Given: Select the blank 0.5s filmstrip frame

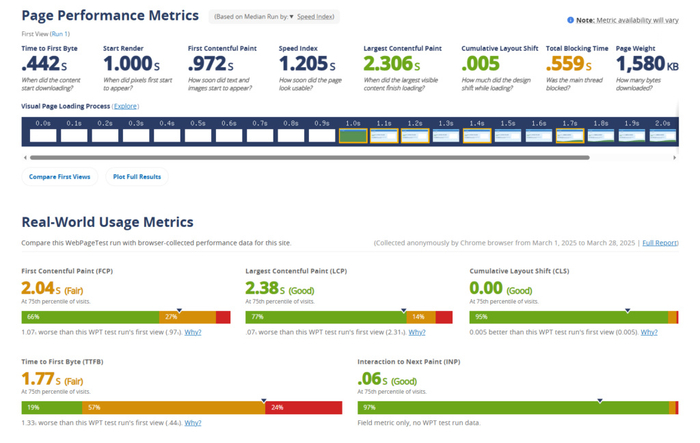Looking at the screenshot, I should click(198, 136).
